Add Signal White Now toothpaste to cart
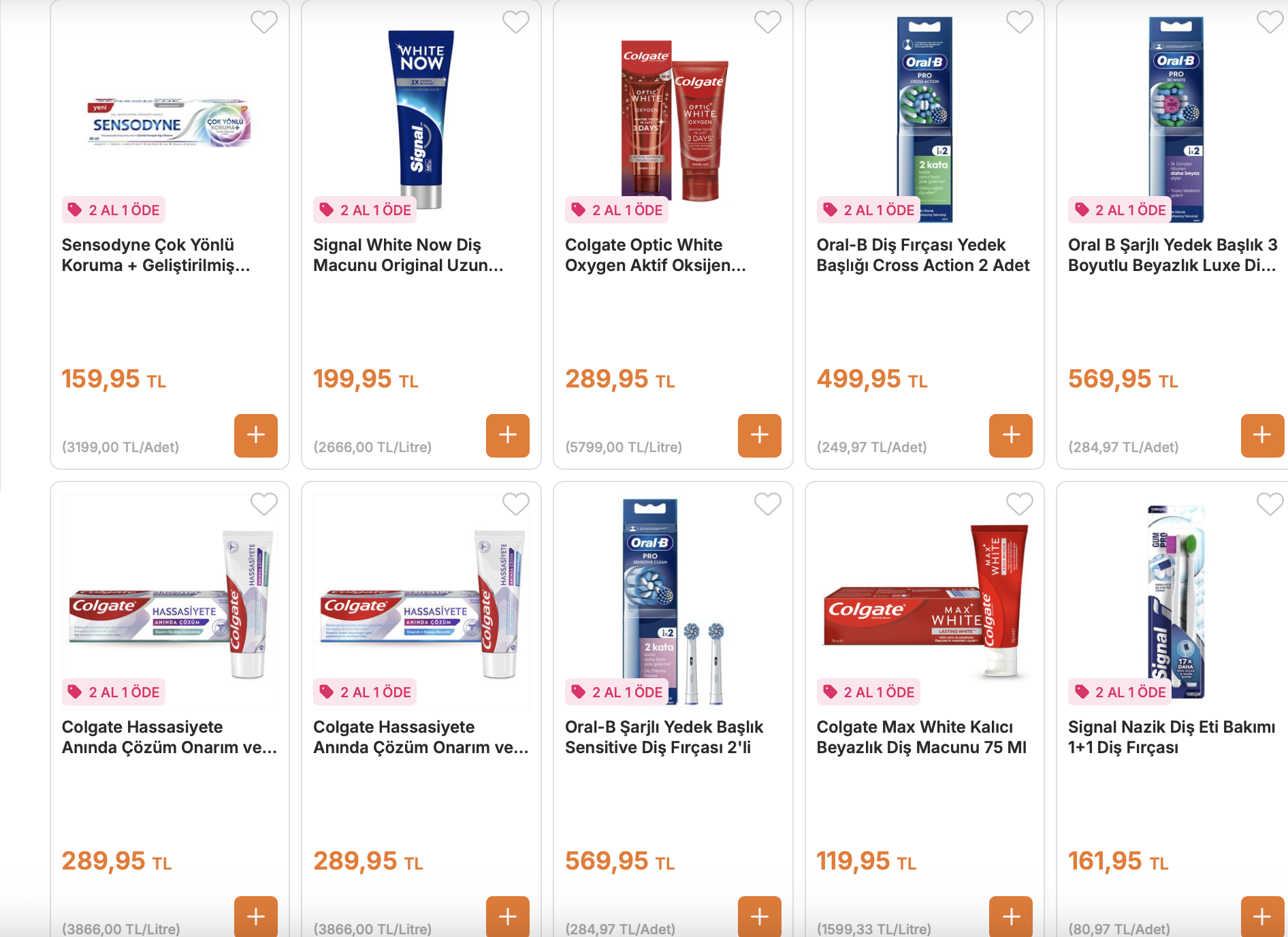Viewport: 1288px width, 937px height. [508, 435]
